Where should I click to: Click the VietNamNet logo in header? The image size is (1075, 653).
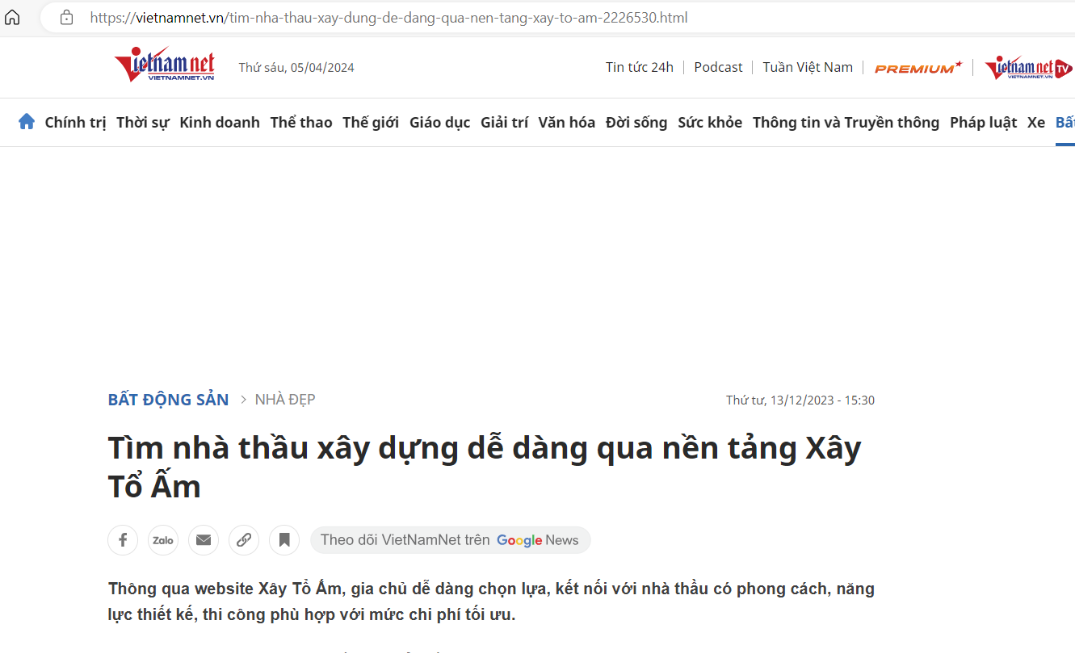[x=165, y=64]
